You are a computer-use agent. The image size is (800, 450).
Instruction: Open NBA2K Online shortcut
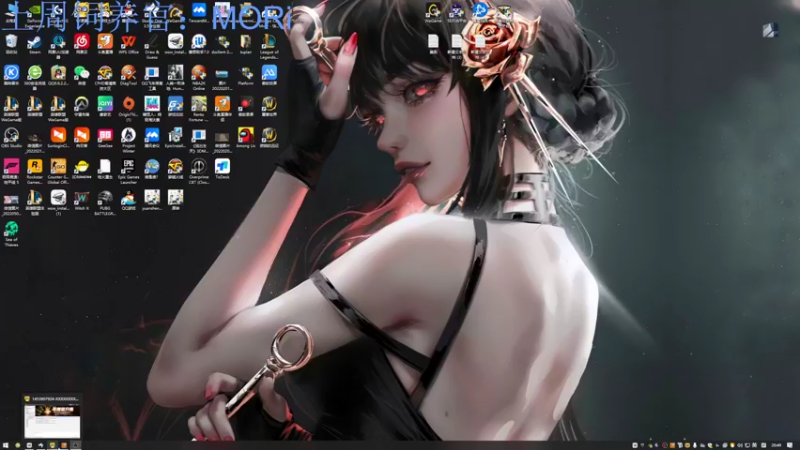(199, 77)
